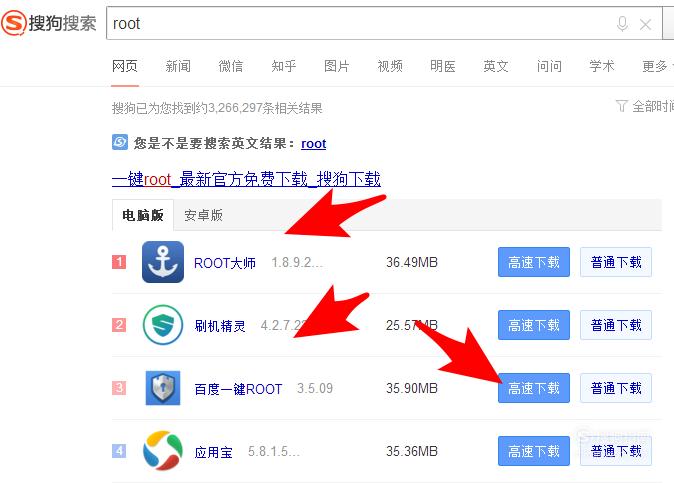This screenshot has width=674, height=483.
Task: Click 高速下载 for ROOT大师
Action: tap(534, 262)
